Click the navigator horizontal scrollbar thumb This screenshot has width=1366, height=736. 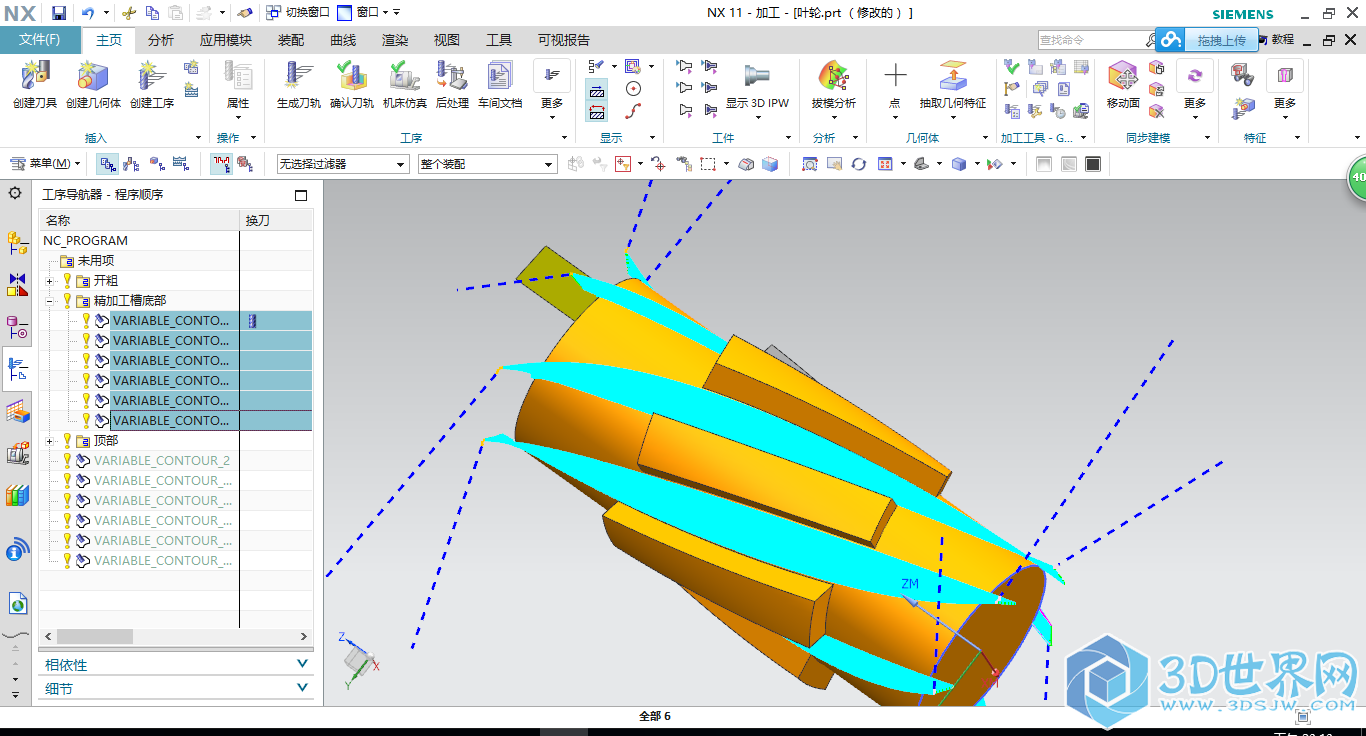pyautogui.click(x=95, y=637)
